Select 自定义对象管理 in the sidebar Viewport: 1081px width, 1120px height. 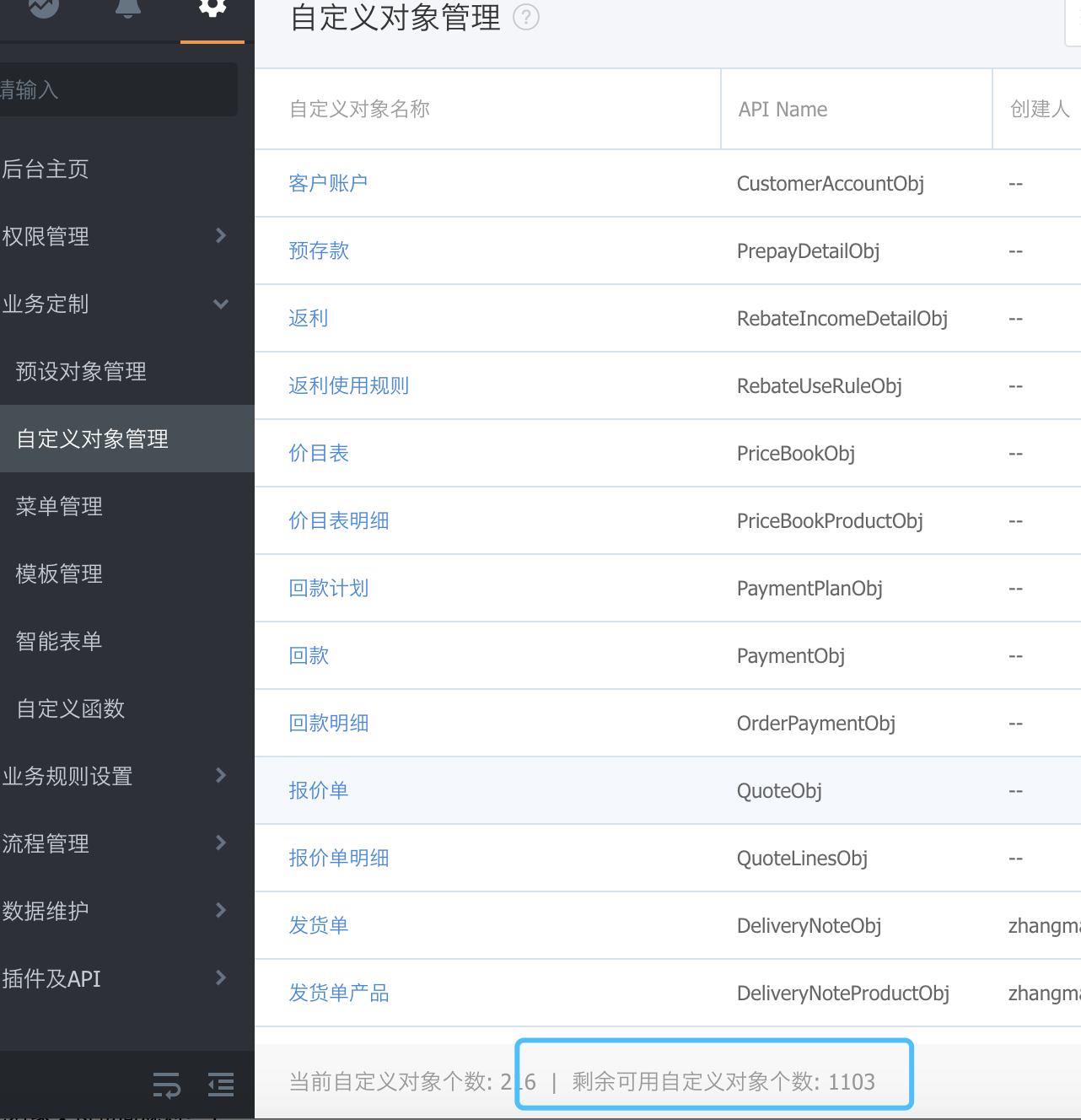point(126,439)
